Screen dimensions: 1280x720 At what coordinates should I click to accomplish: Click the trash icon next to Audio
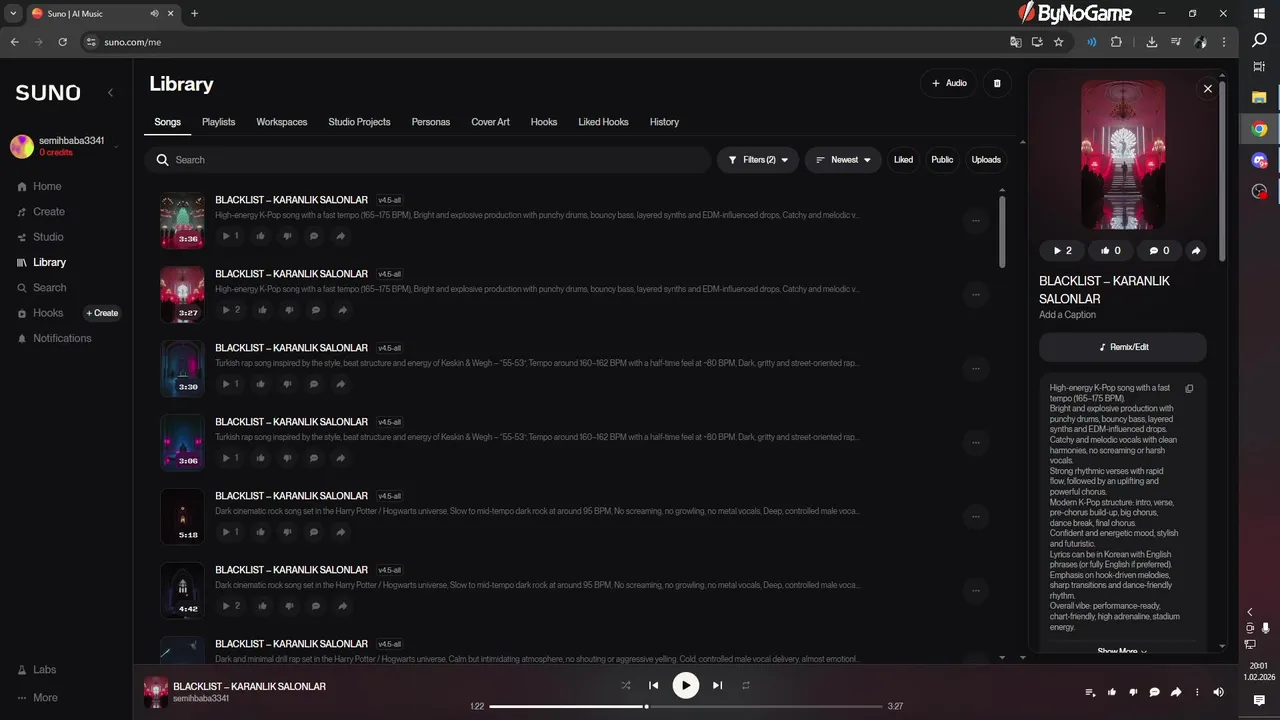click(997, 83)
